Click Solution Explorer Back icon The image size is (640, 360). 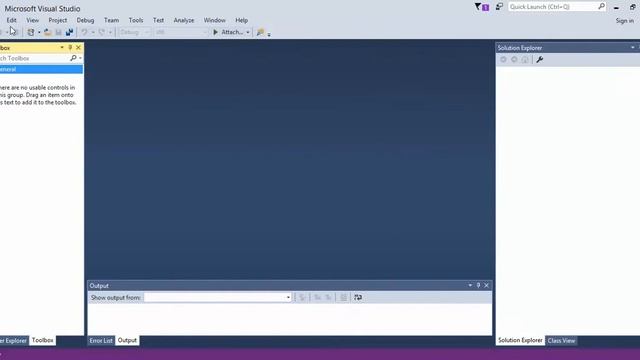(503, 60)
